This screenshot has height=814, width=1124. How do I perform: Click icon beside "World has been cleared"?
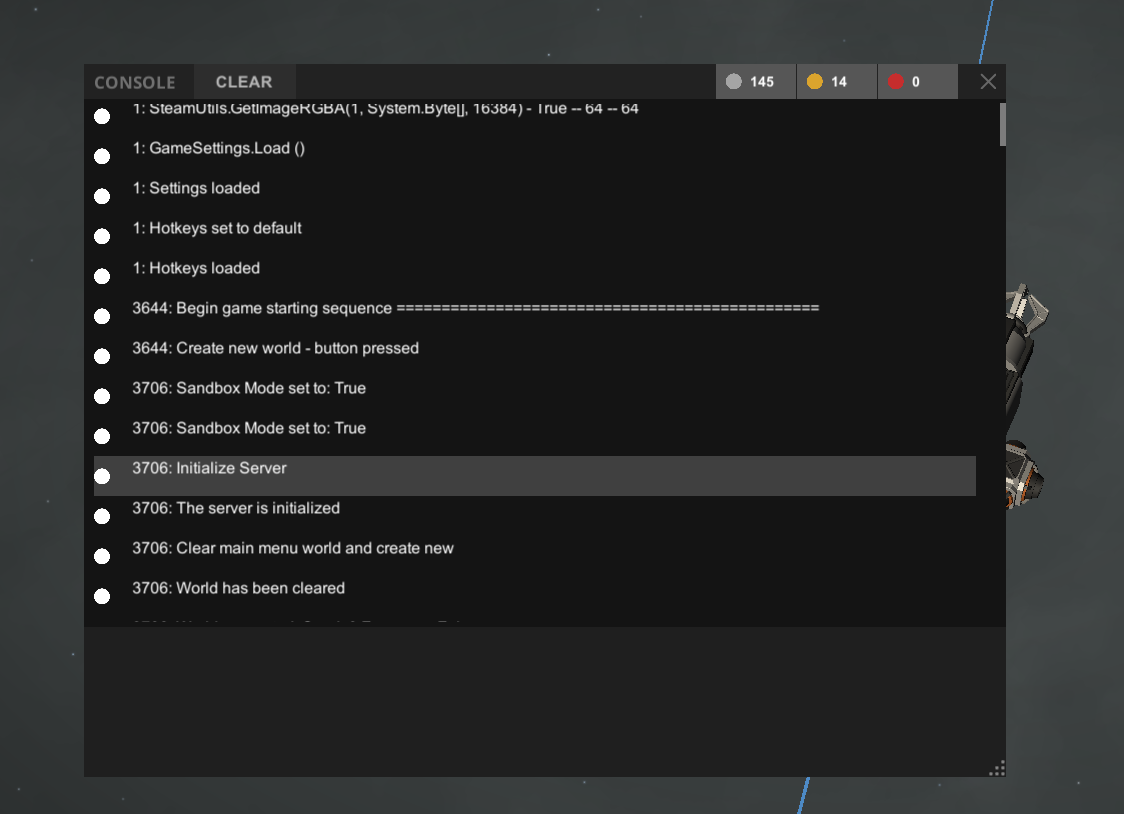(102, 597)
